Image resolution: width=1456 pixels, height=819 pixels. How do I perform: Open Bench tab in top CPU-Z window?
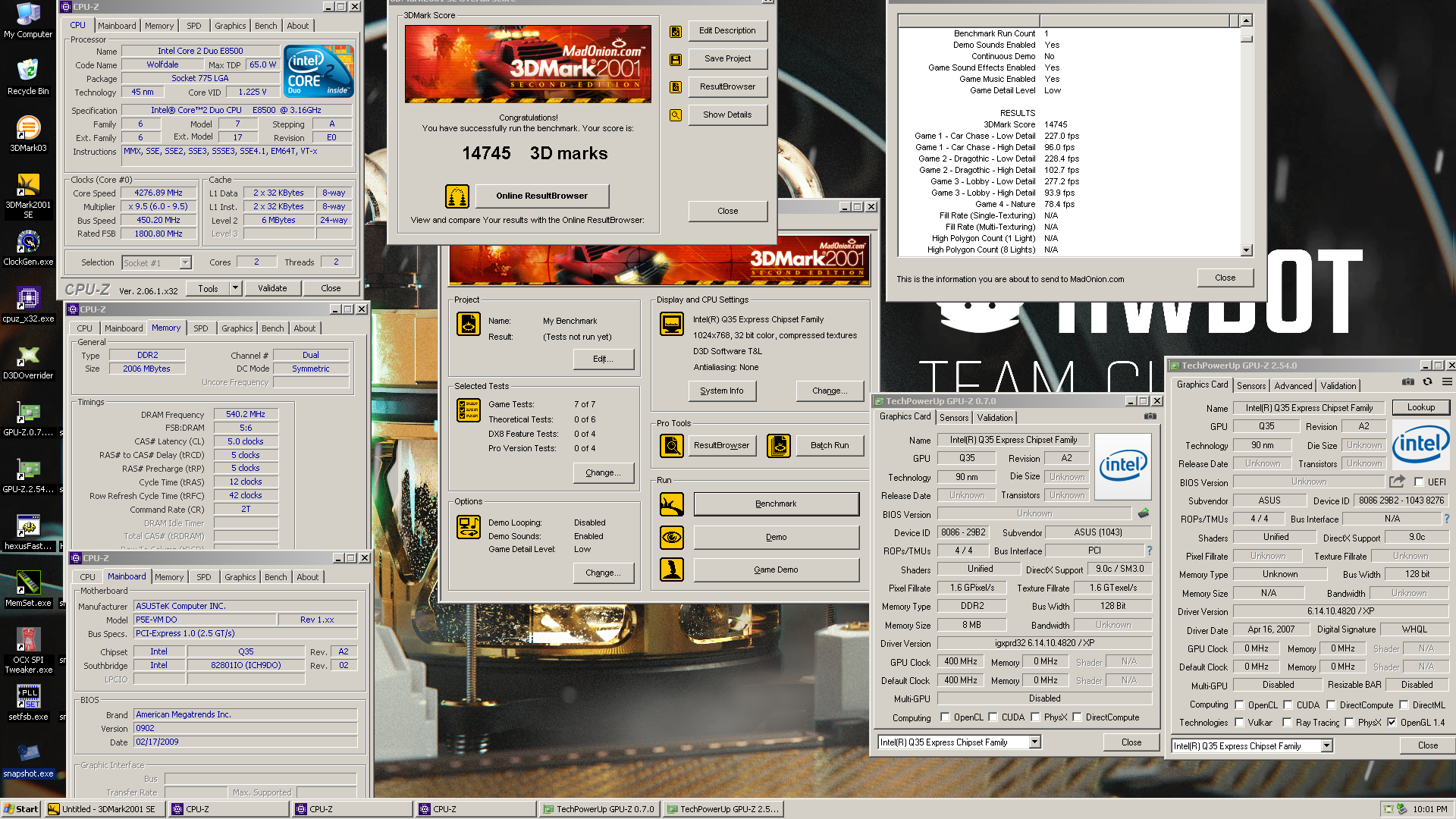pos(265,26)
